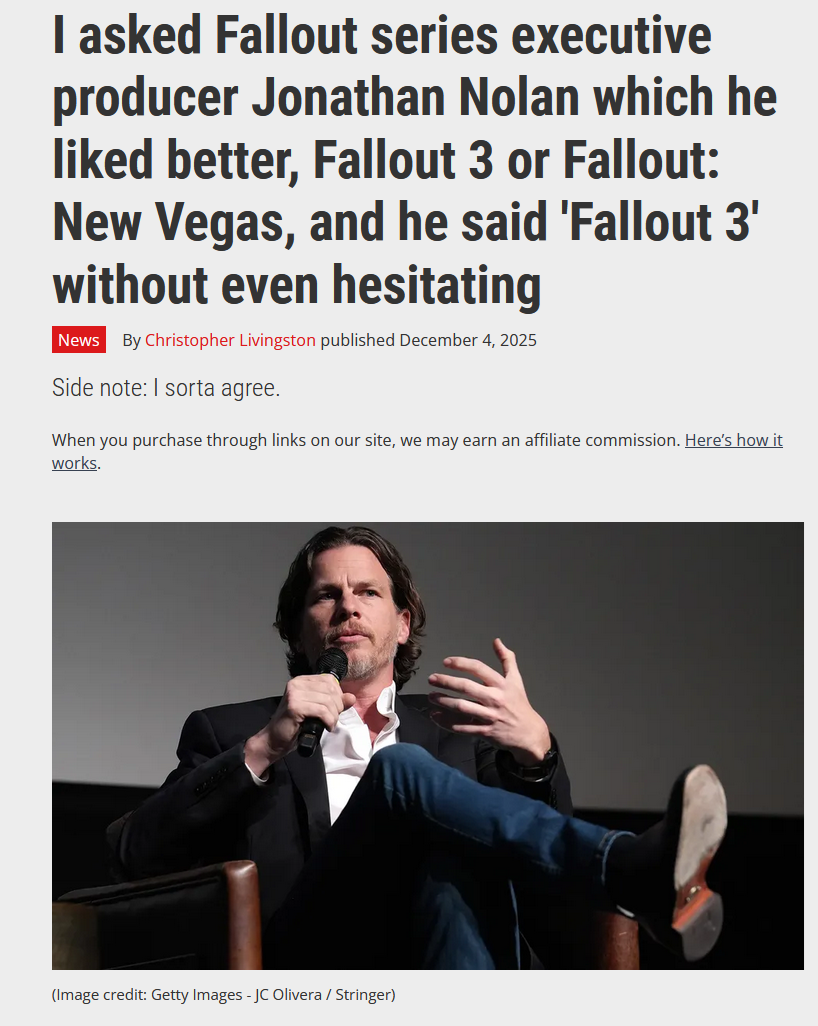
Task: Click 'Jonathan Nolan' in the headline
Action: pos(416,96)
